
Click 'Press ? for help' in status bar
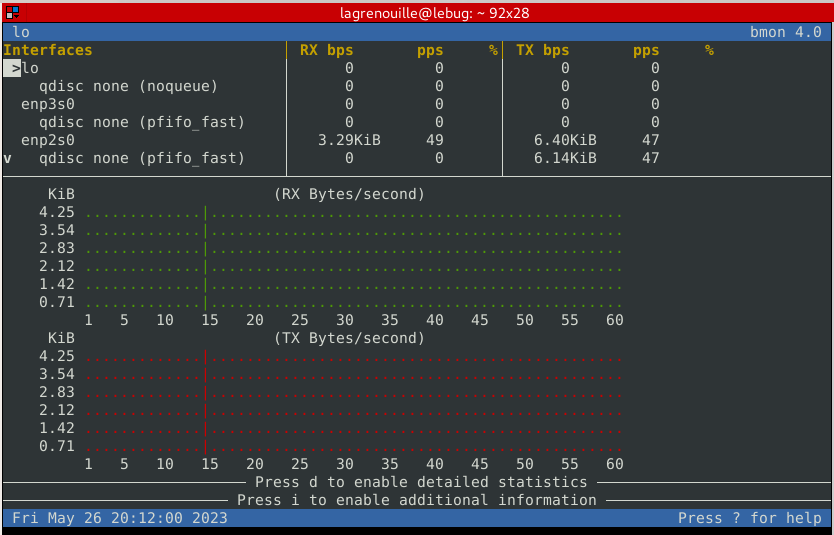click(x=749, y=518)
